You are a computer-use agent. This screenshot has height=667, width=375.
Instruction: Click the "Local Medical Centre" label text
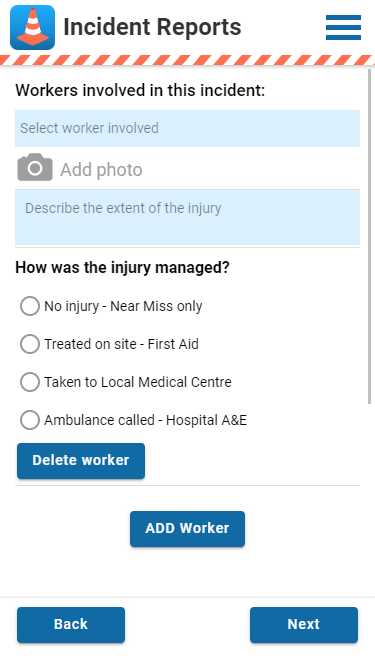tap(166, 382)
